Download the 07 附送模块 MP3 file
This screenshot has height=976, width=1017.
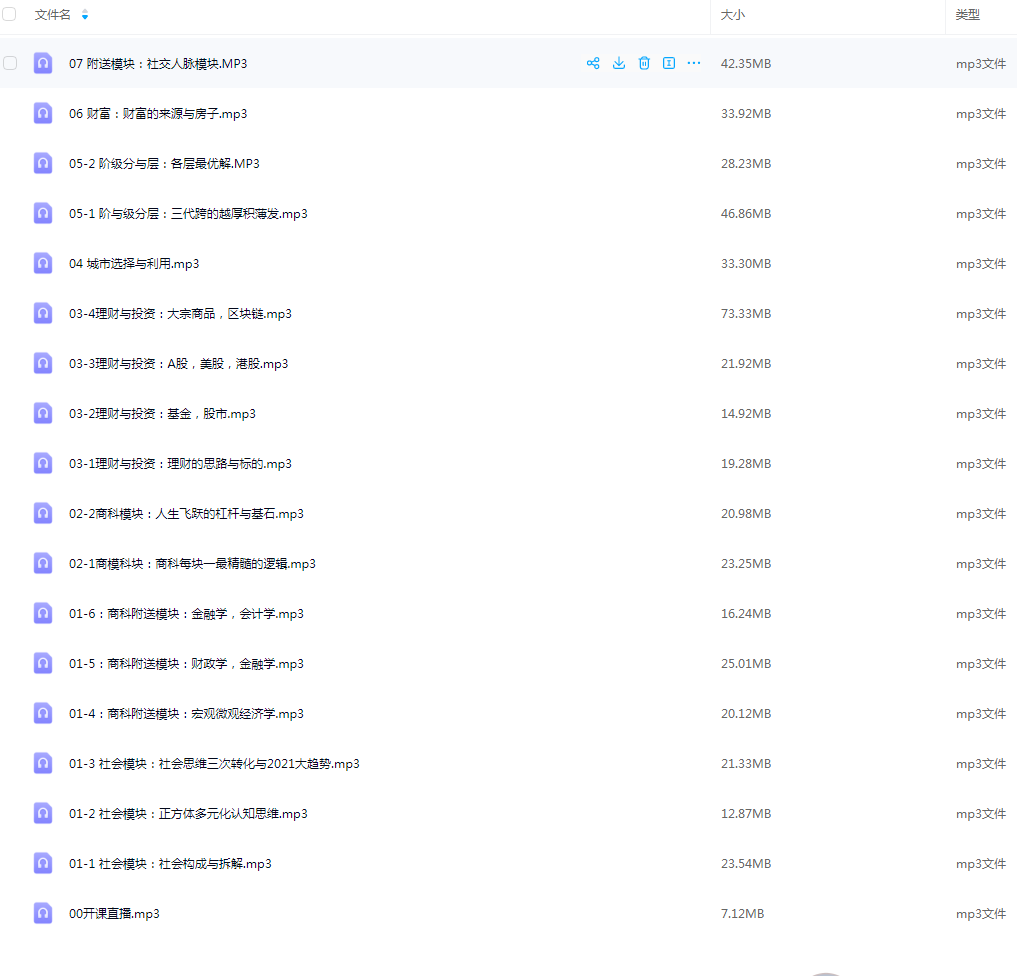pos(619,63)
